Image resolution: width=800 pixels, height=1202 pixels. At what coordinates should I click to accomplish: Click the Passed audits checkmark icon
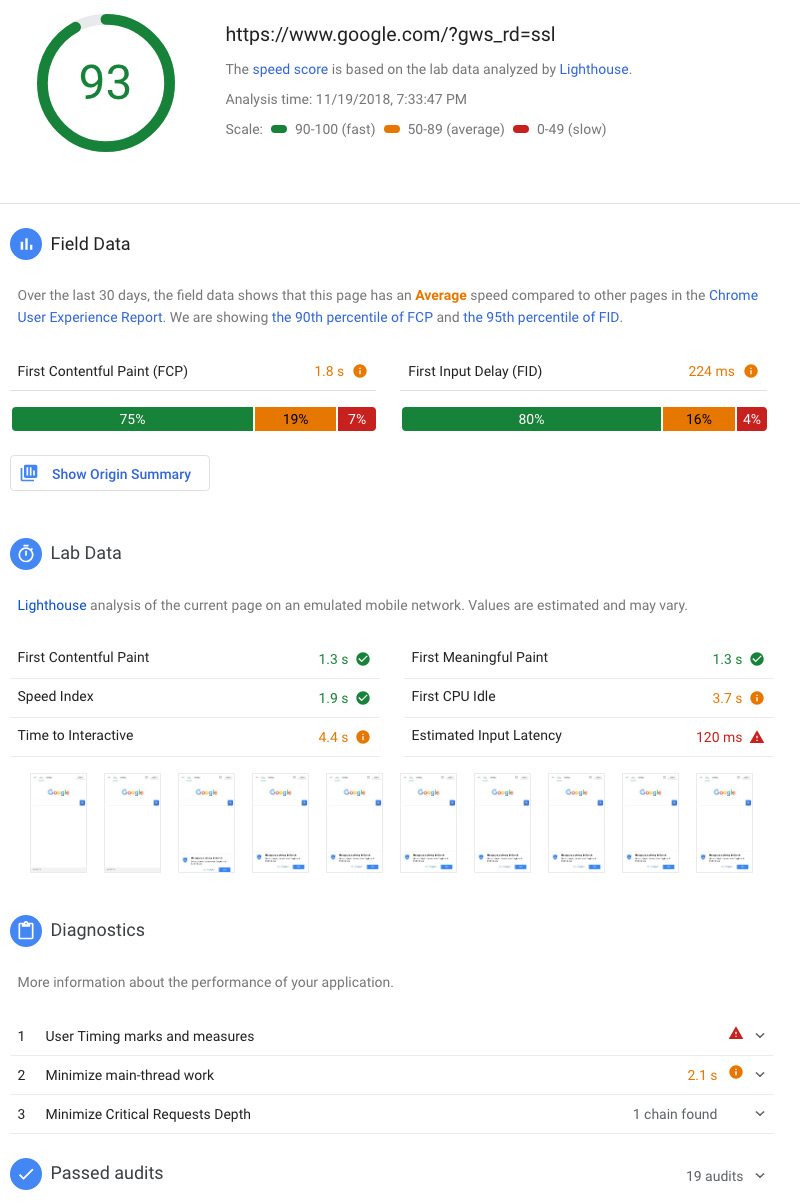[26, 1173]
